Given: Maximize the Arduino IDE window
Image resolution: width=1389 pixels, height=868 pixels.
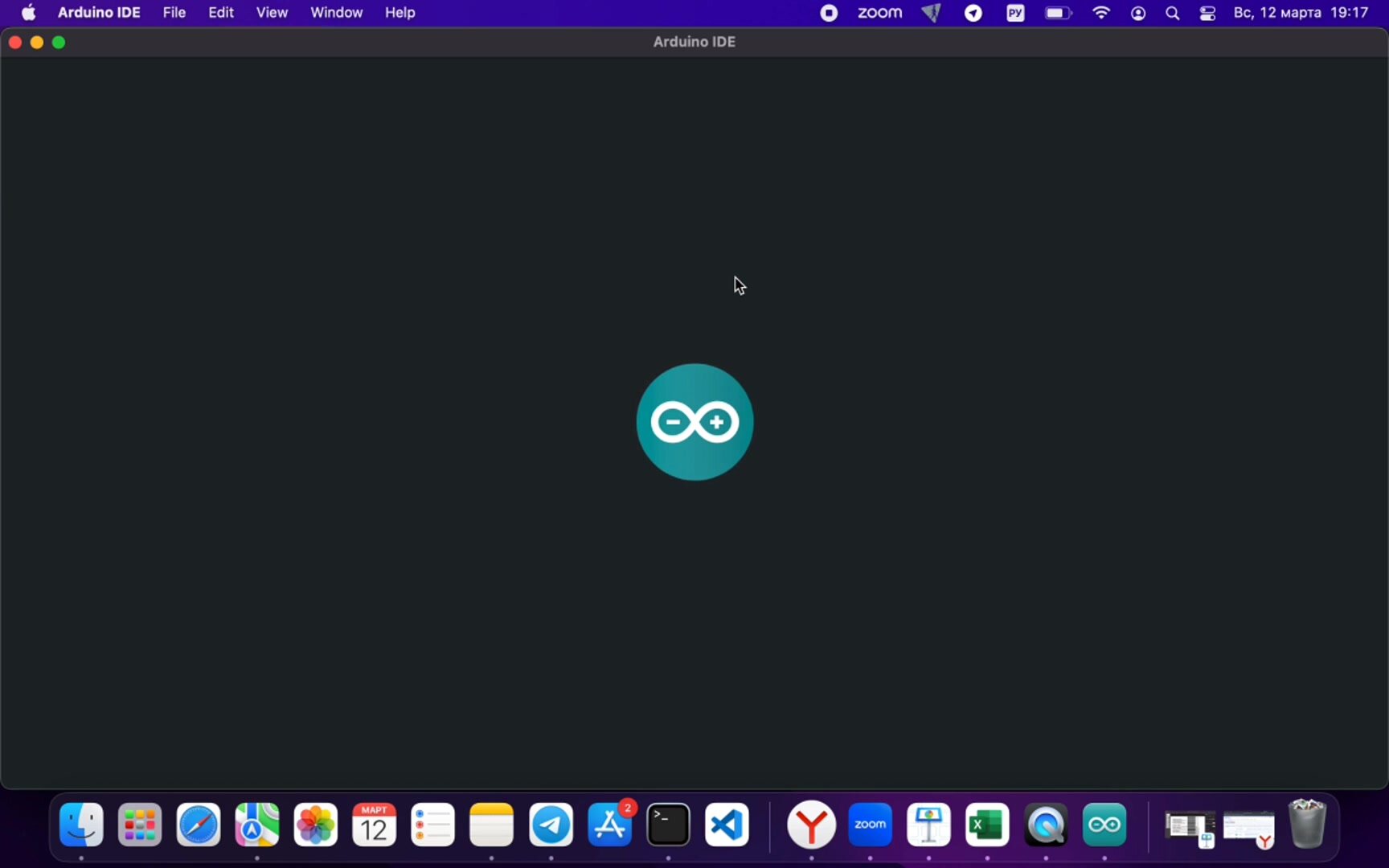Looking at the screenshot, I should (x=59, y=42).
